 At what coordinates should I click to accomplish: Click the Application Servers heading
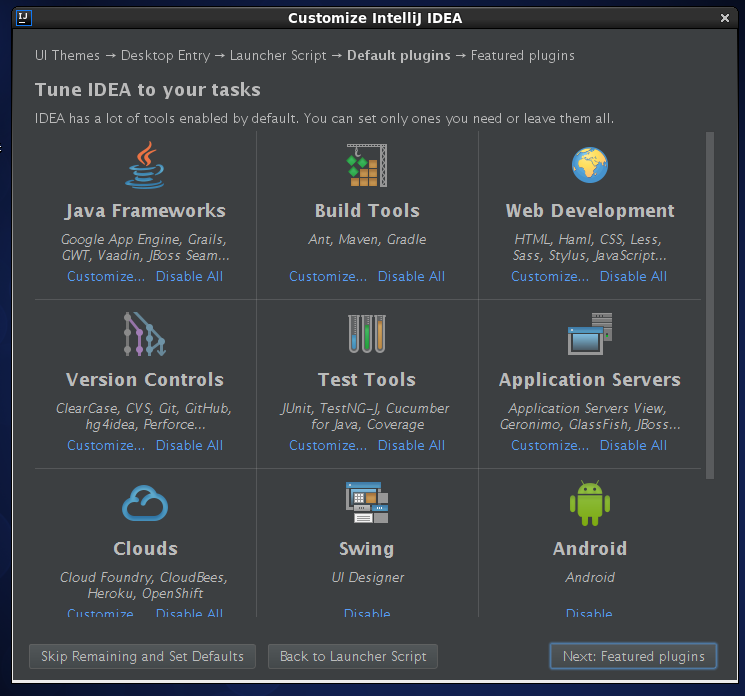(x=590, y=380)
